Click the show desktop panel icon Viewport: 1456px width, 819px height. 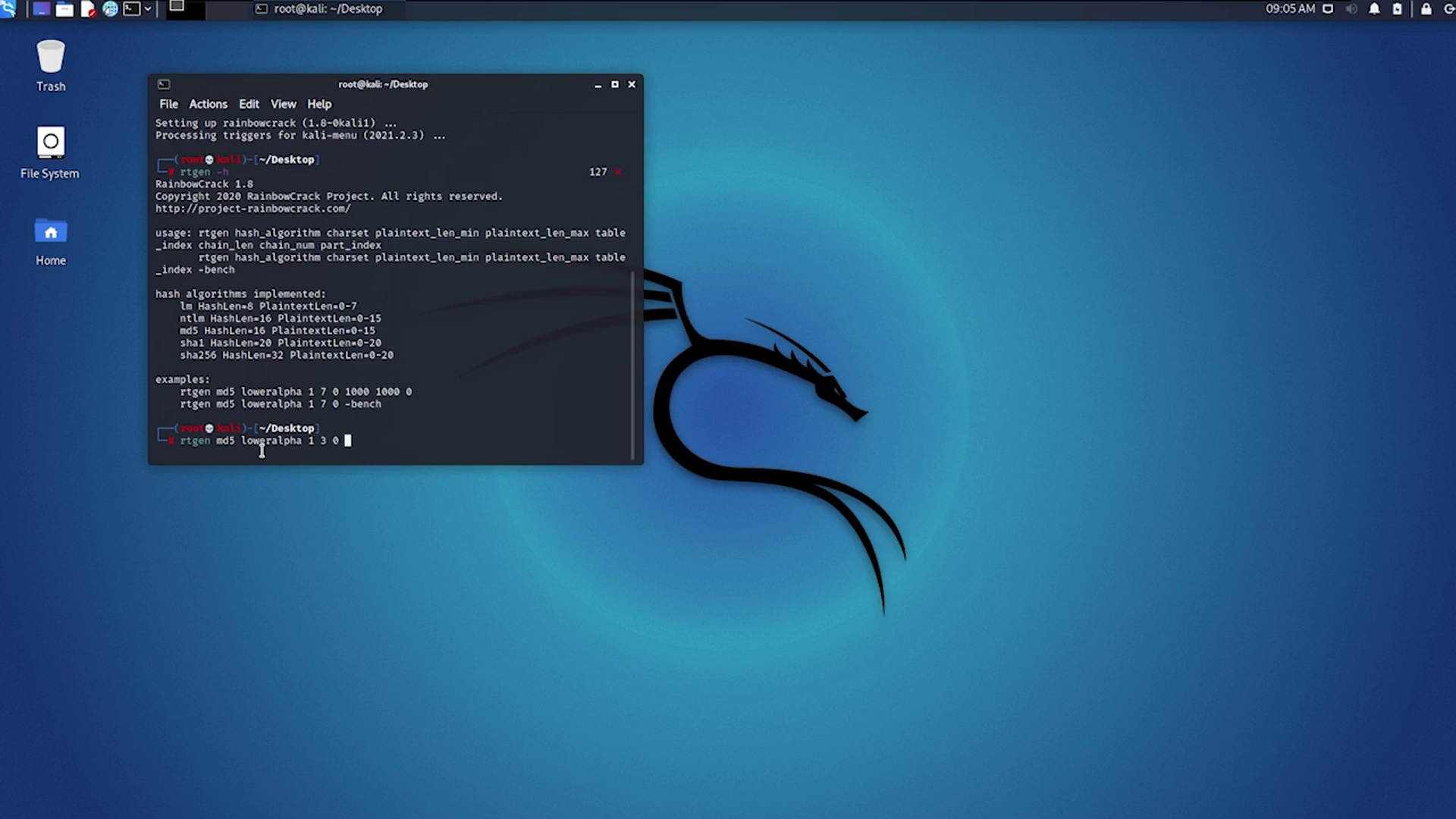click(41, 9)
